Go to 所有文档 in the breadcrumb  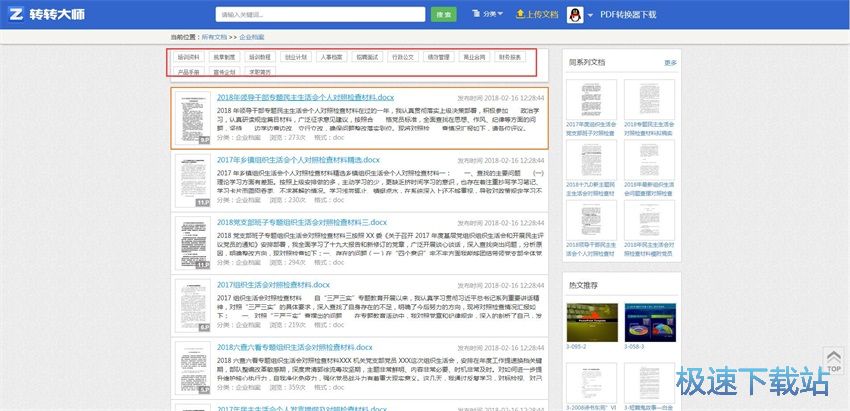click(x=214, y=37)
